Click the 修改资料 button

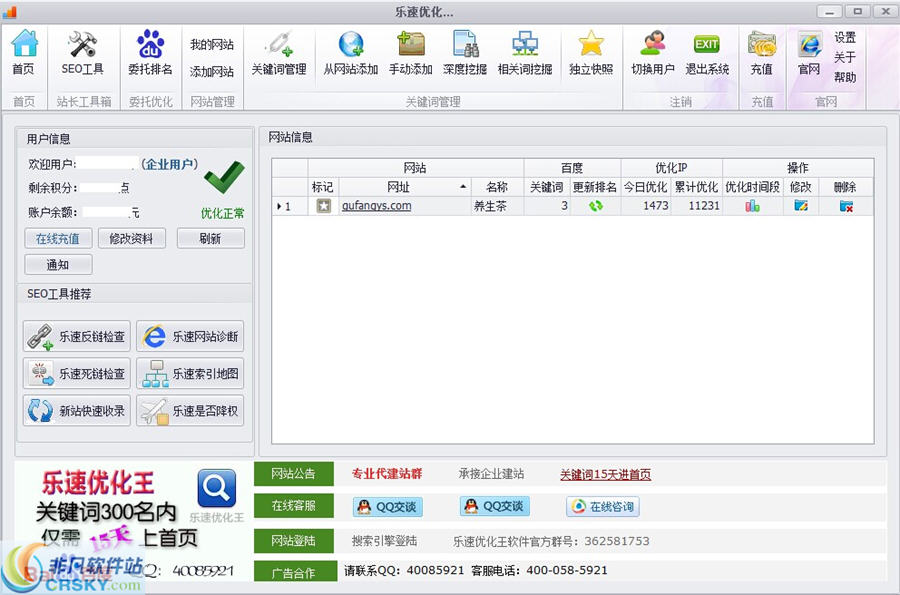(131, 239)
